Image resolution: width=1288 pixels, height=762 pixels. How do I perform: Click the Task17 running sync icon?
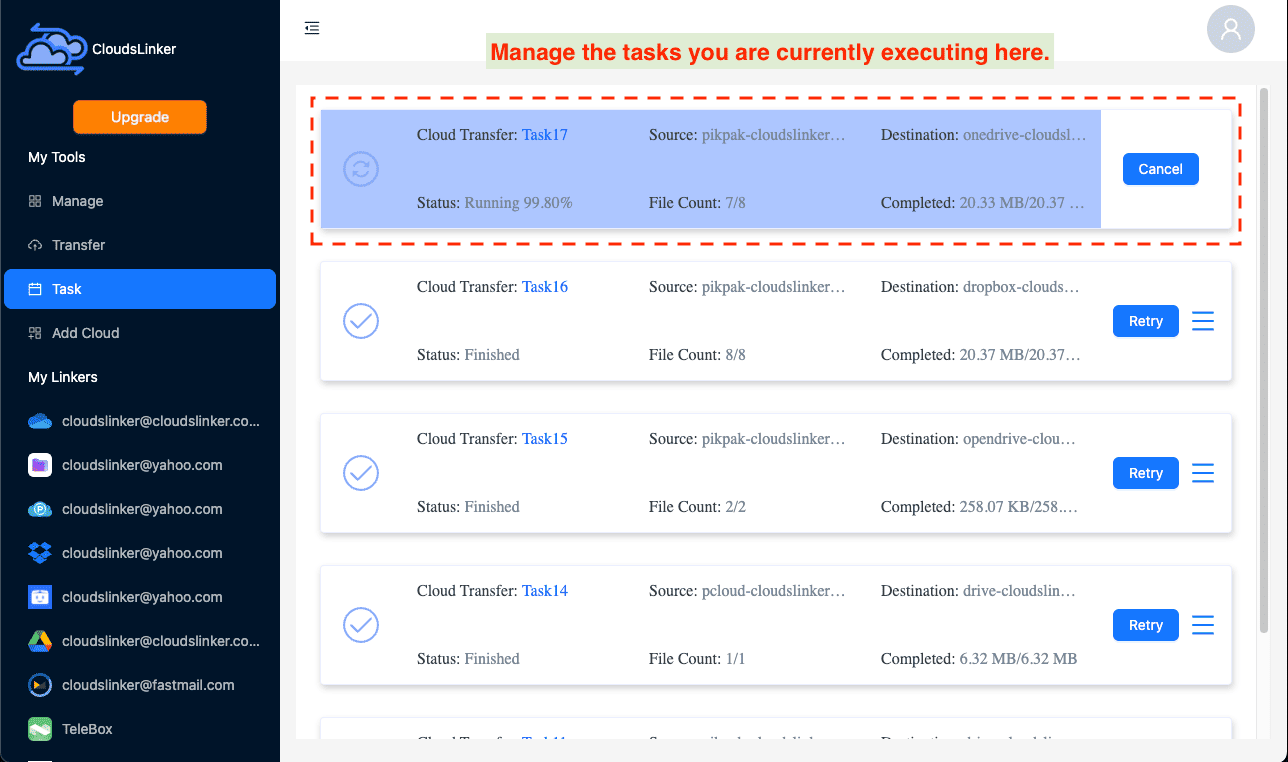pos(361,169)
